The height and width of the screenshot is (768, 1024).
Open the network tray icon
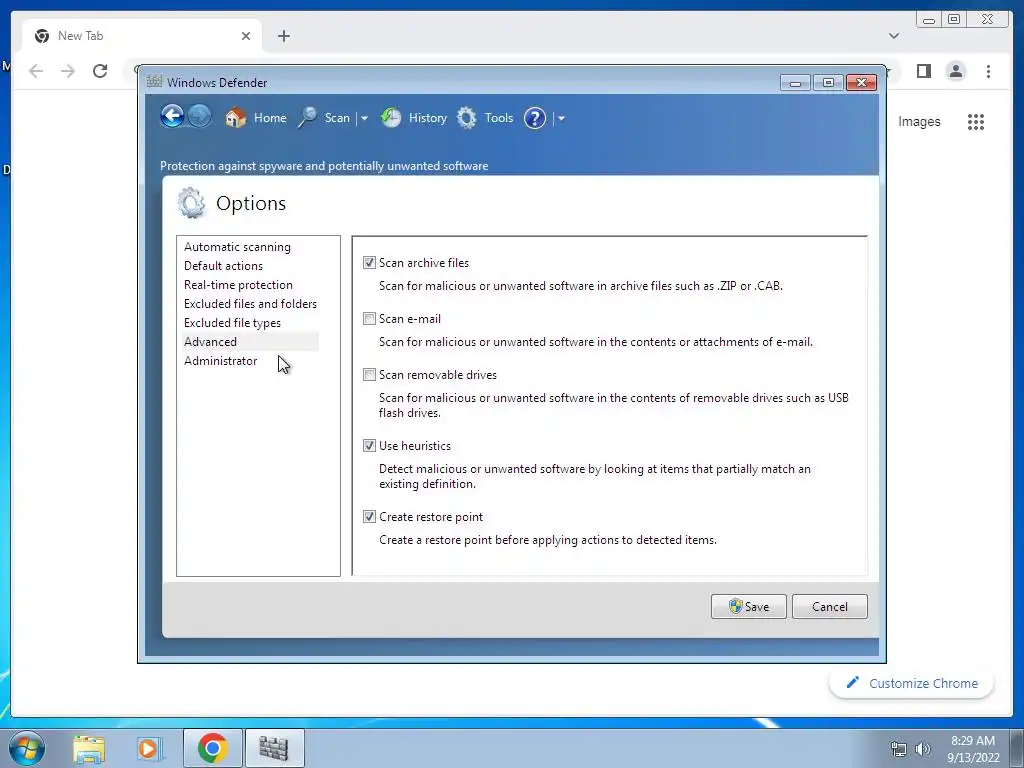tap(899, 749)
